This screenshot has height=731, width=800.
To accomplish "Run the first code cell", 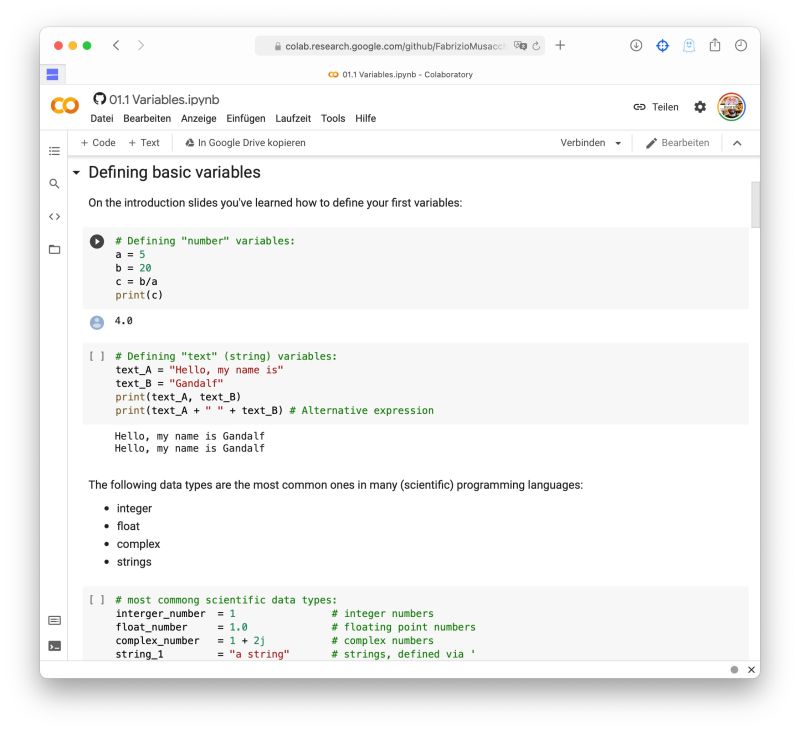I will [x=97, y=241].
